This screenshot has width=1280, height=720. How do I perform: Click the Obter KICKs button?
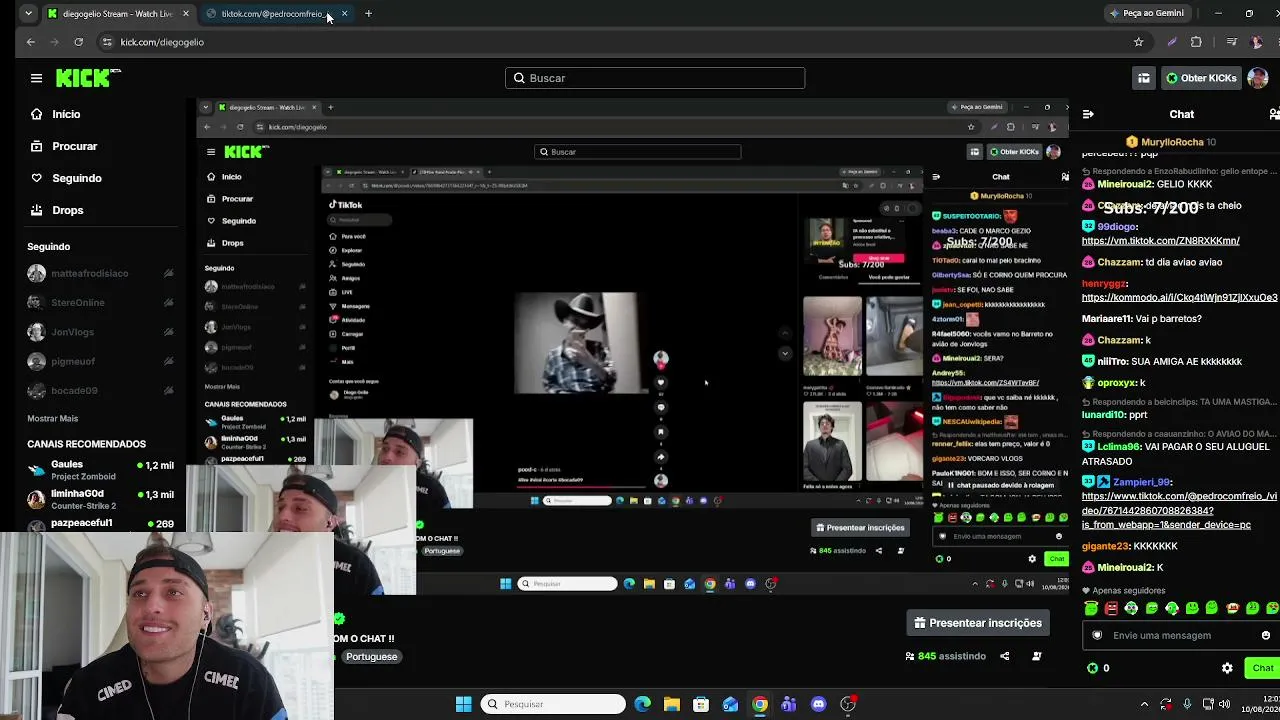[1200, 78]
